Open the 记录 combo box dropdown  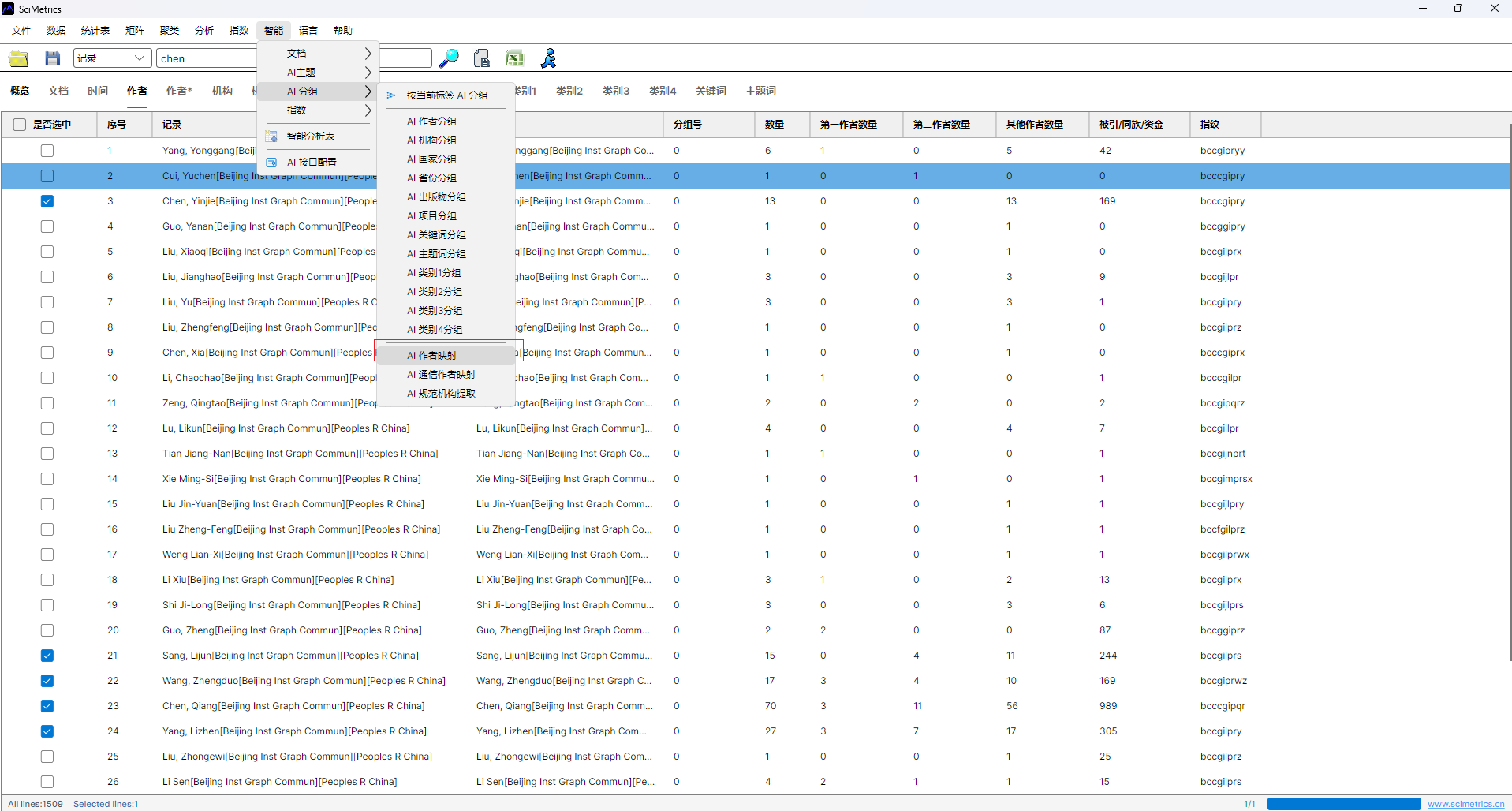(x=113, y=58)
